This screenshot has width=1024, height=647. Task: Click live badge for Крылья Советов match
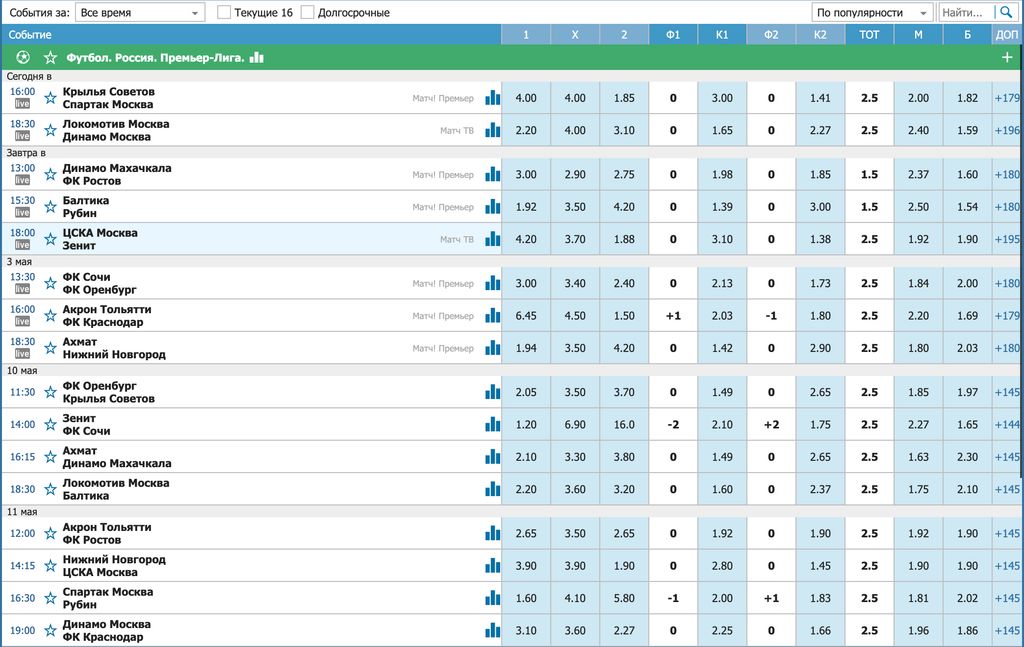tap(22, 104)
